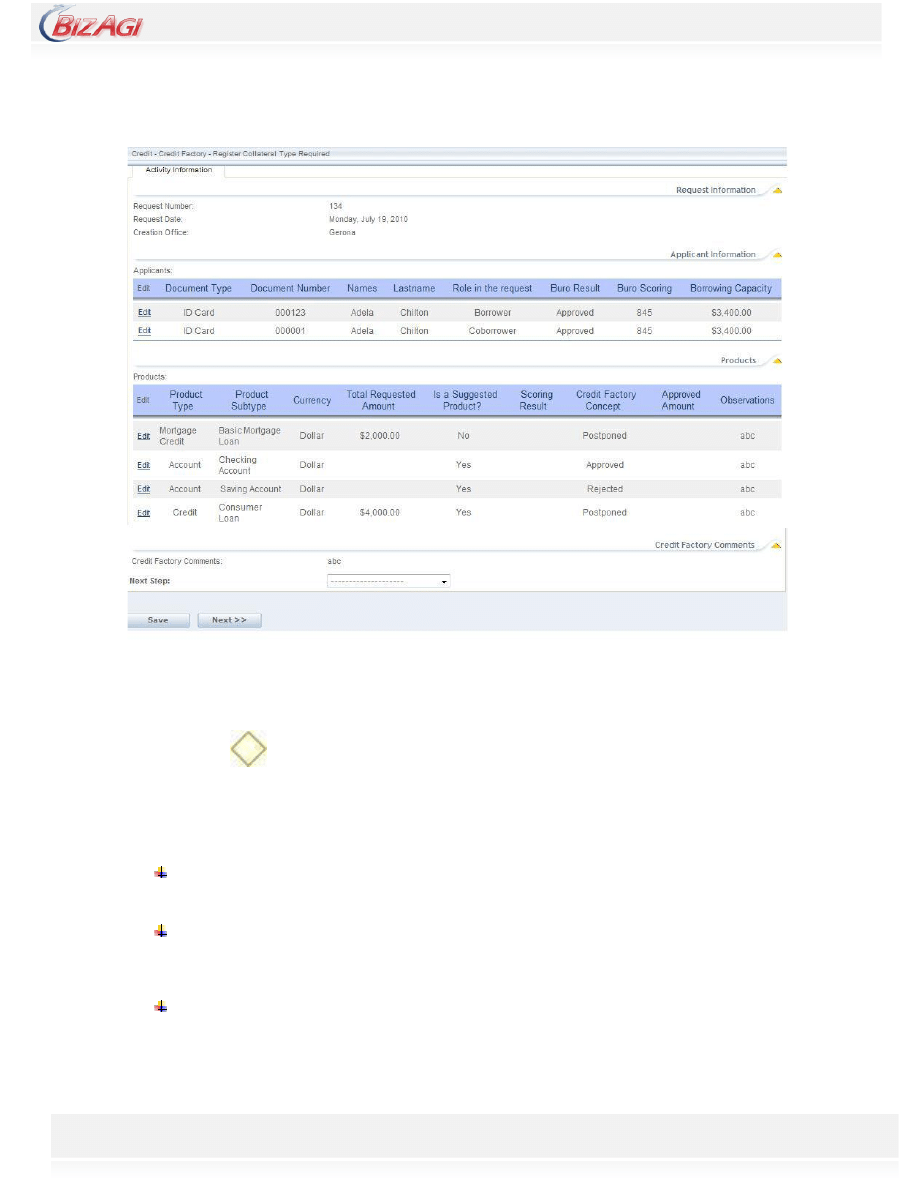
Task: Switch to the Activity Information tab
Action: point(178,171)
